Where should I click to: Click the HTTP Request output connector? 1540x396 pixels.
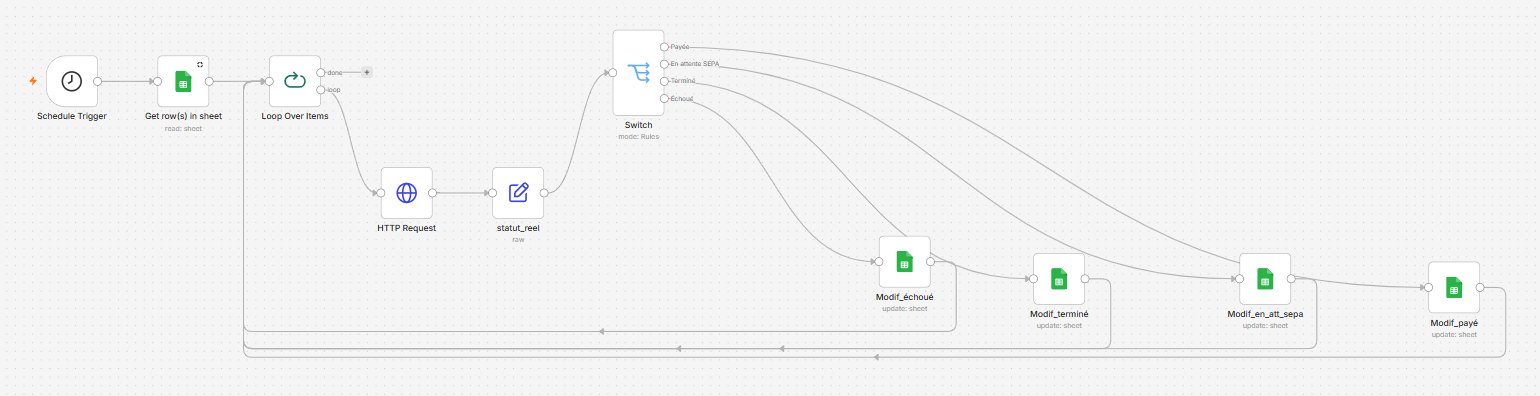(x=432, y=193)
